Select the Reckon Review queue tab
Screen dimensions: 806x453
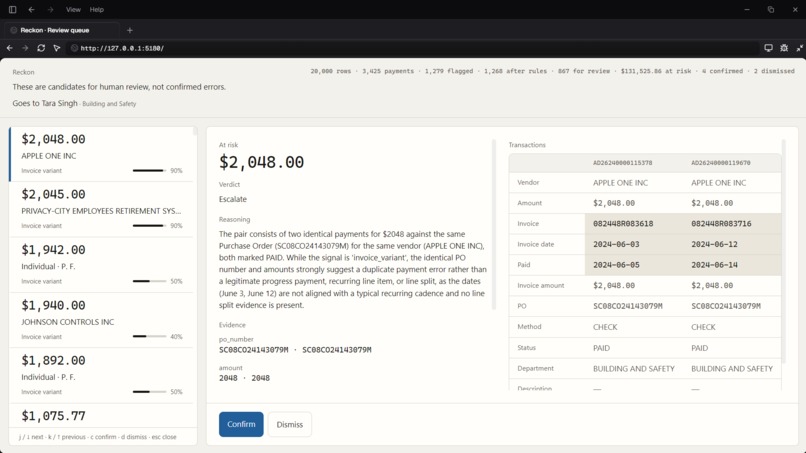click(x=61, y=30)
